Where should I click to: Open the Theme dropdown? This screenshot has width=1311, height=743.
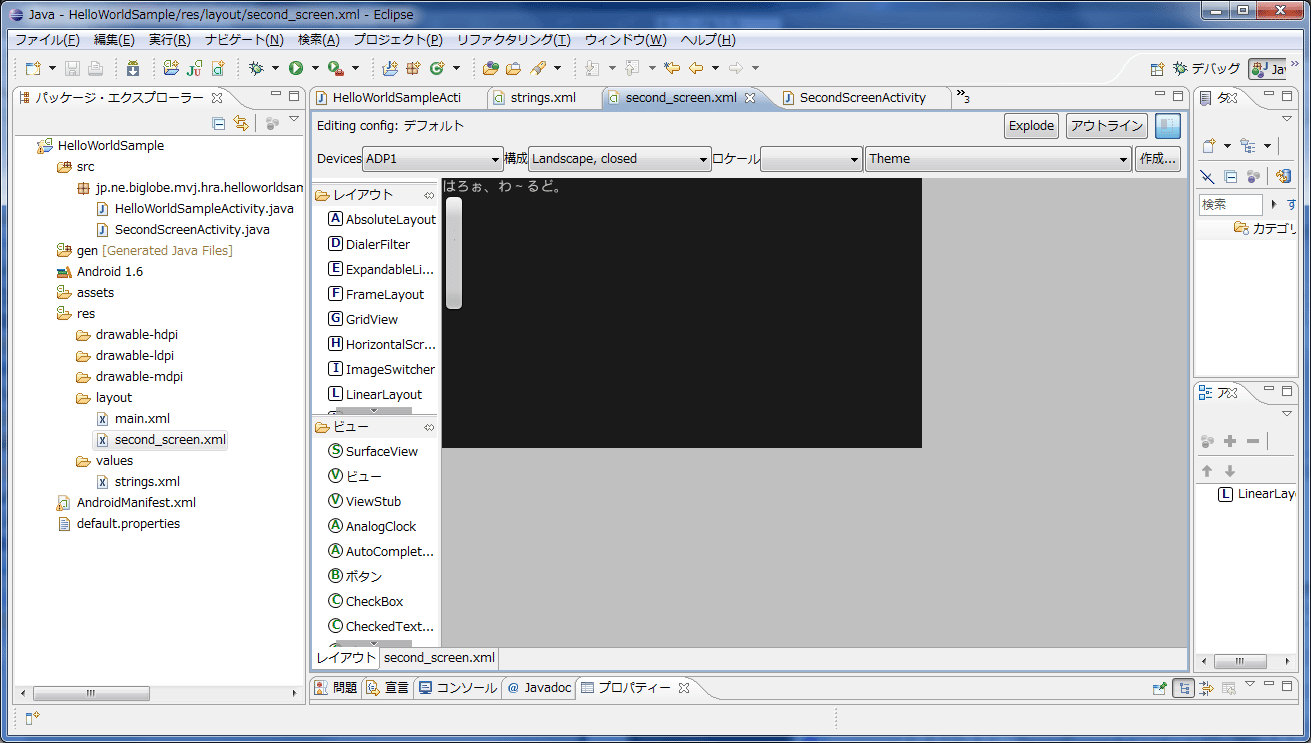[997, 159]
